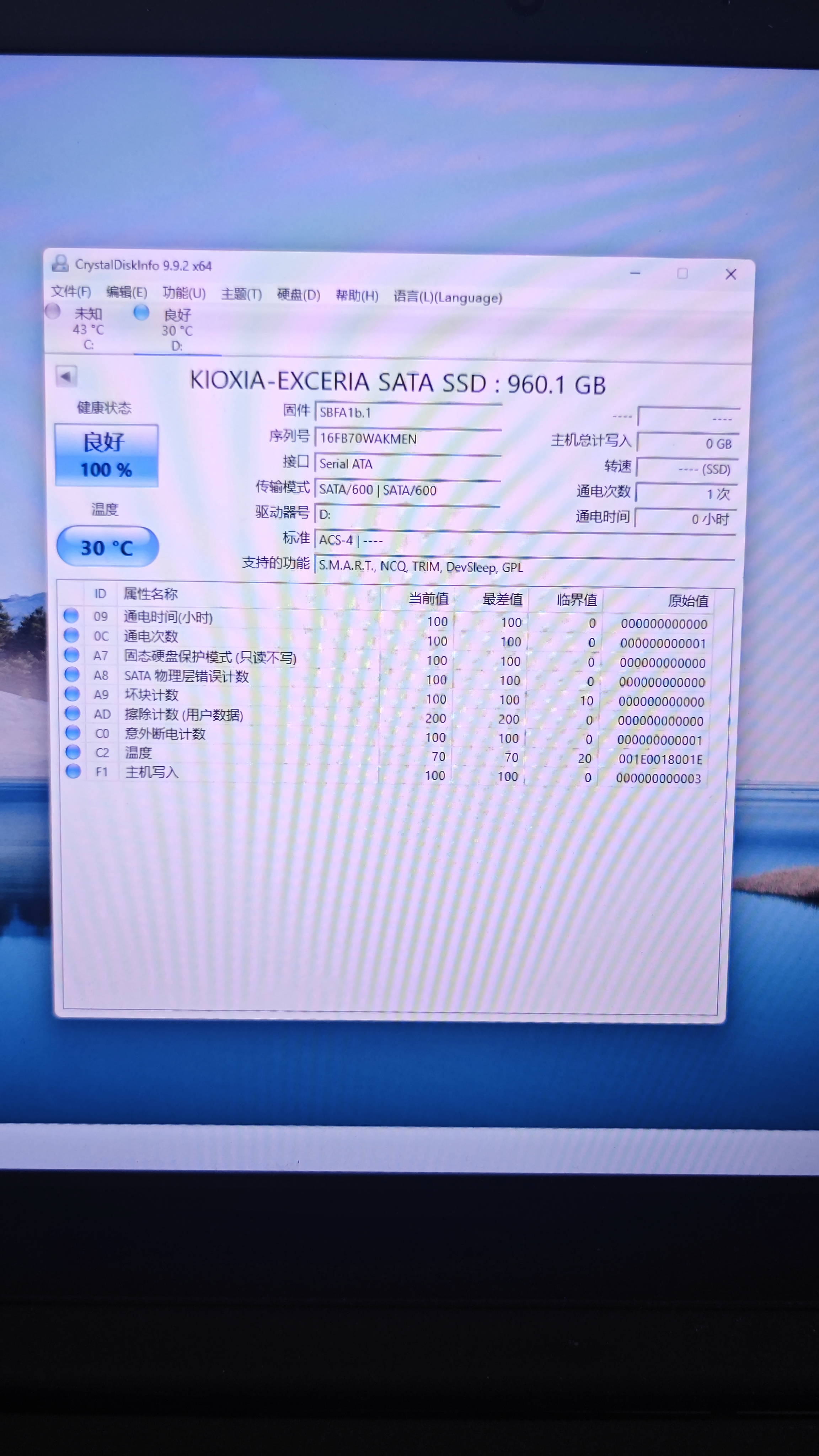Select the 温度 attribute row in table
Viewport: 819px width, 1456px height.
385,755
